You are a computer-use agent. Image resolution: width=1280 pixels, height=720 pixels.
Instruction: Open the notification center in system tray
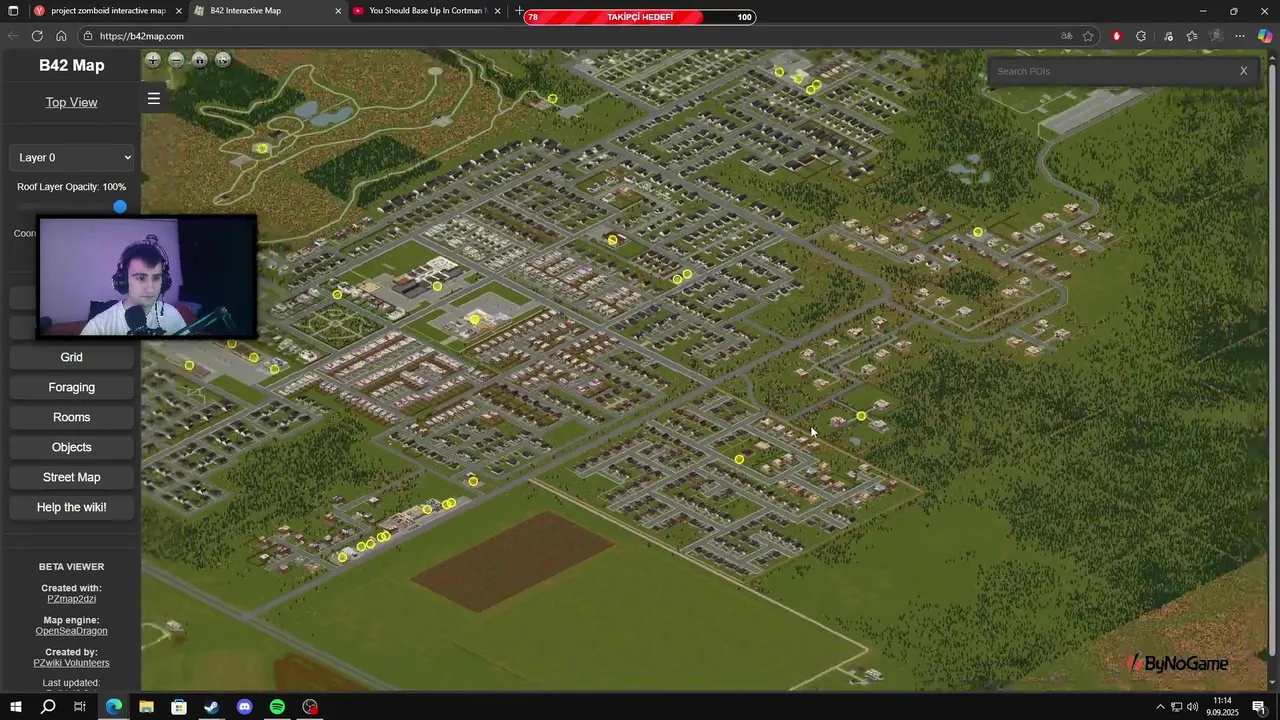click(x=1258, y=707)
